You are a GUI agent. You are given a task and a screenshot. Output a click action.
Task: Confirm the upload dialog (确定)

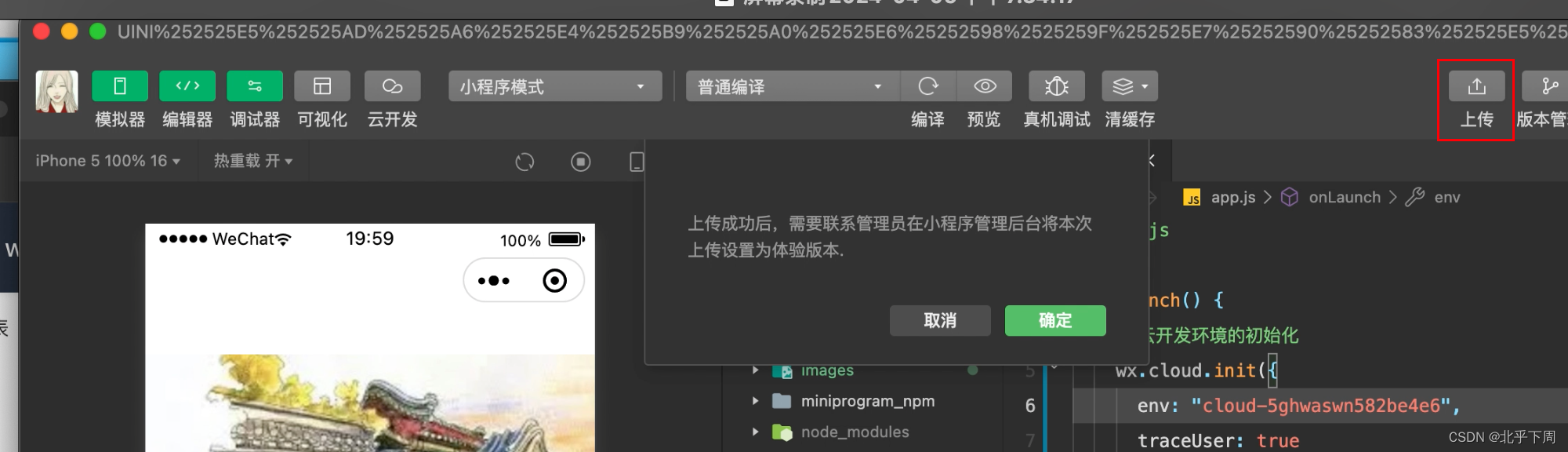coord(1055,320)
